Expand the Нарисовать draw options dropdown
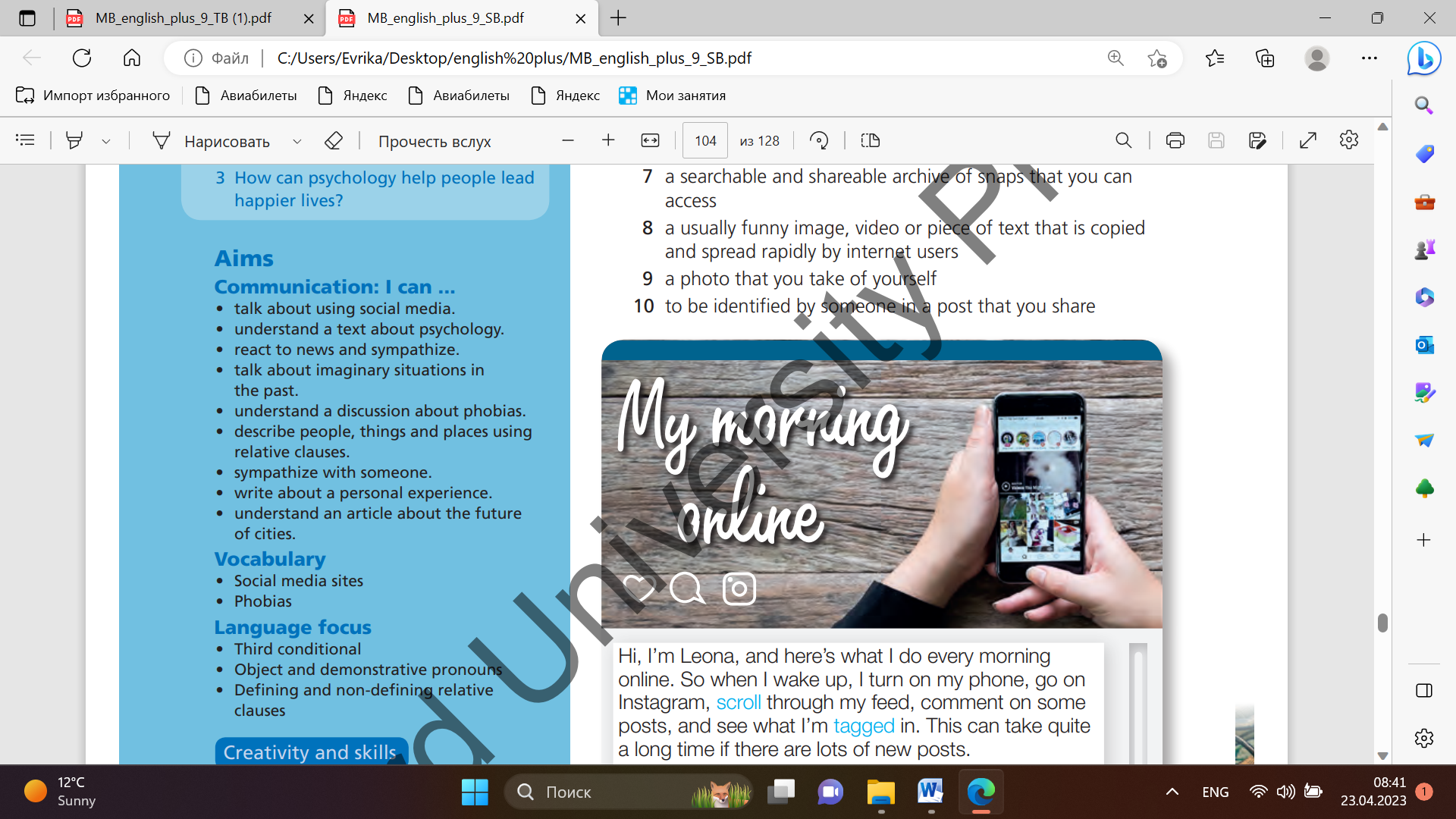 297,141
